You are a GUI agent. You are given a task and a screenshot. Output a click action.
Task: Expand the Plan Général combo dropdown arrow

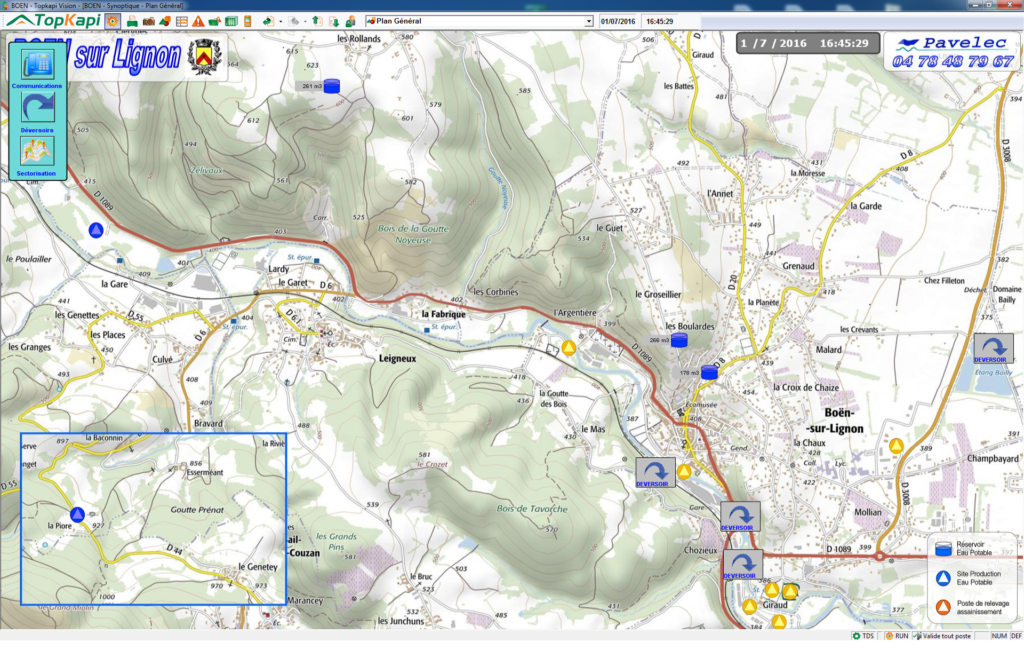coord(588,22)
